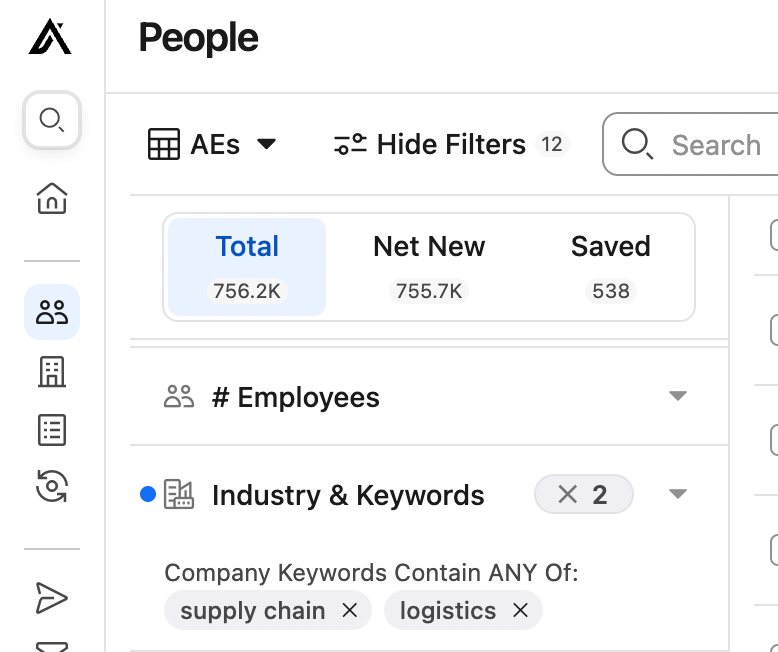Click the Search input field
Image resolution: width=778 pixels, height=652 pixels.
click(715, 145)
